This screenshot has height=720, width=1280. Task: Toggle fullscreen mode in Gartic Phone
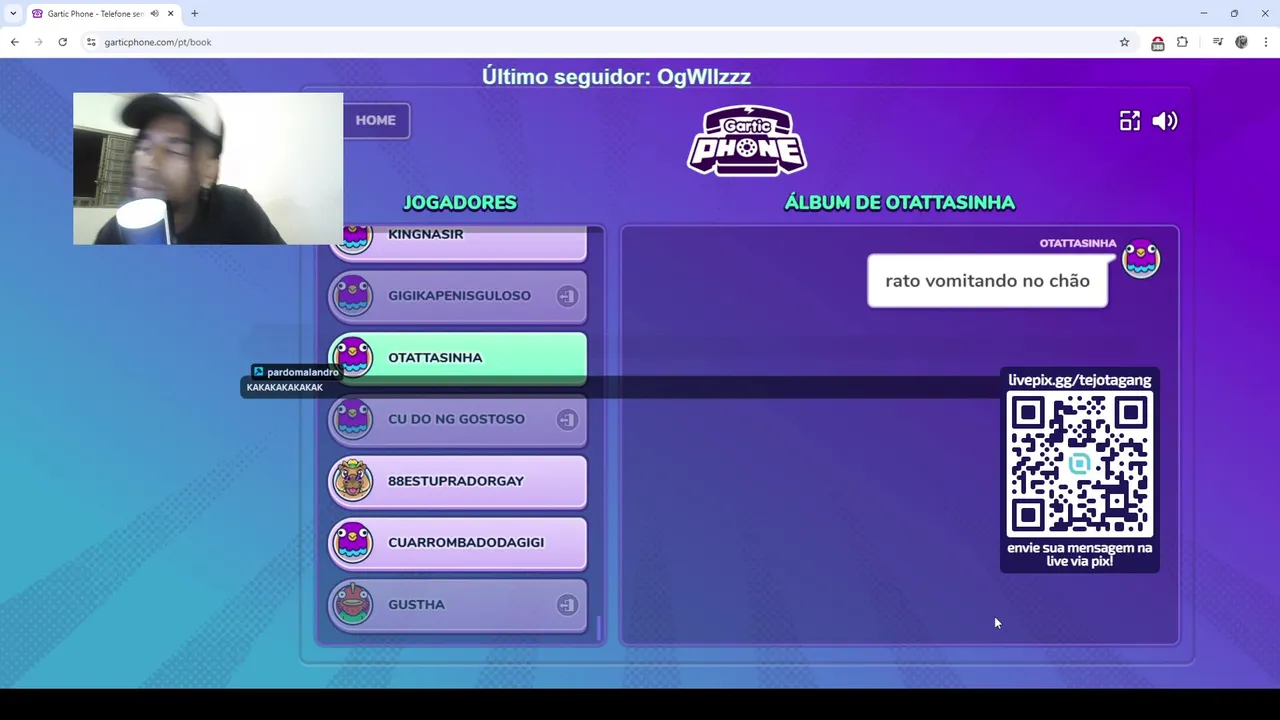click(1130, 121)
